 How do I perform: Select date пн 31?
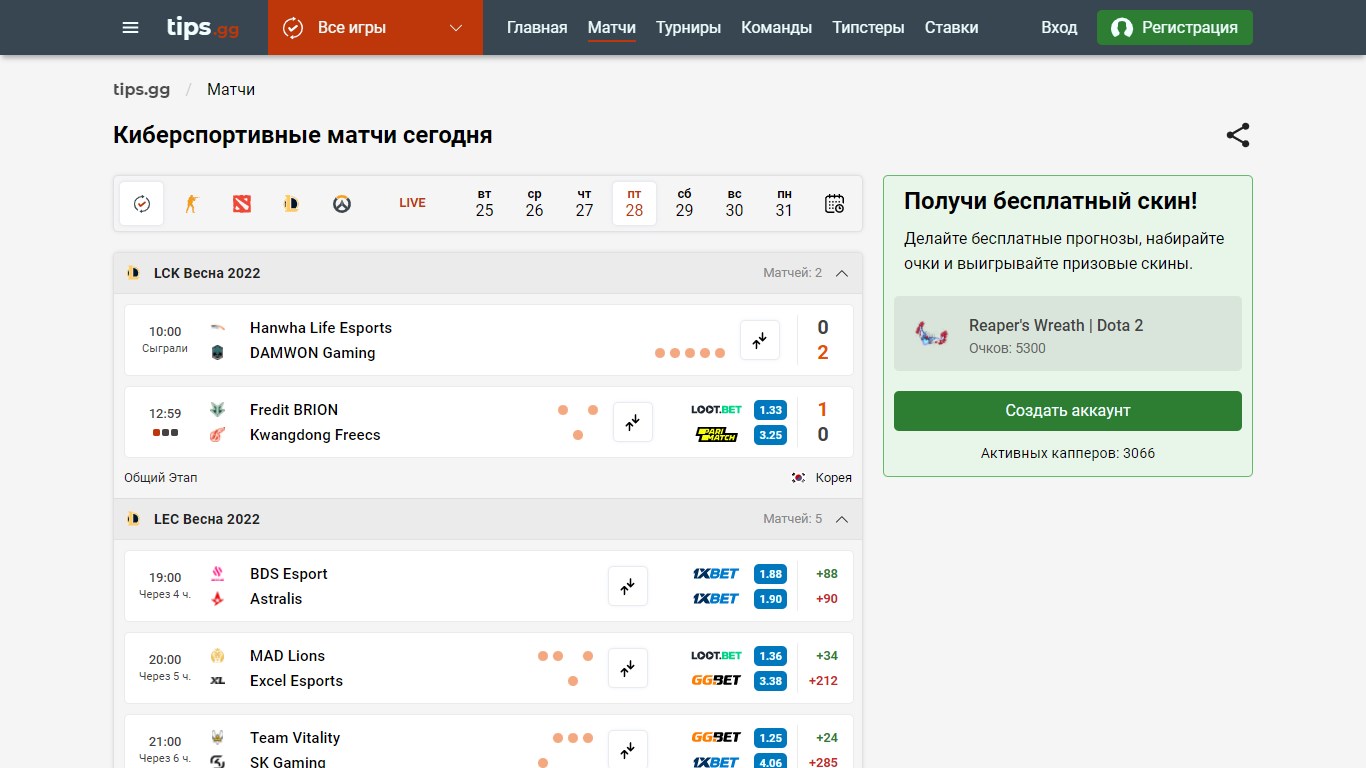coord(784,203)
